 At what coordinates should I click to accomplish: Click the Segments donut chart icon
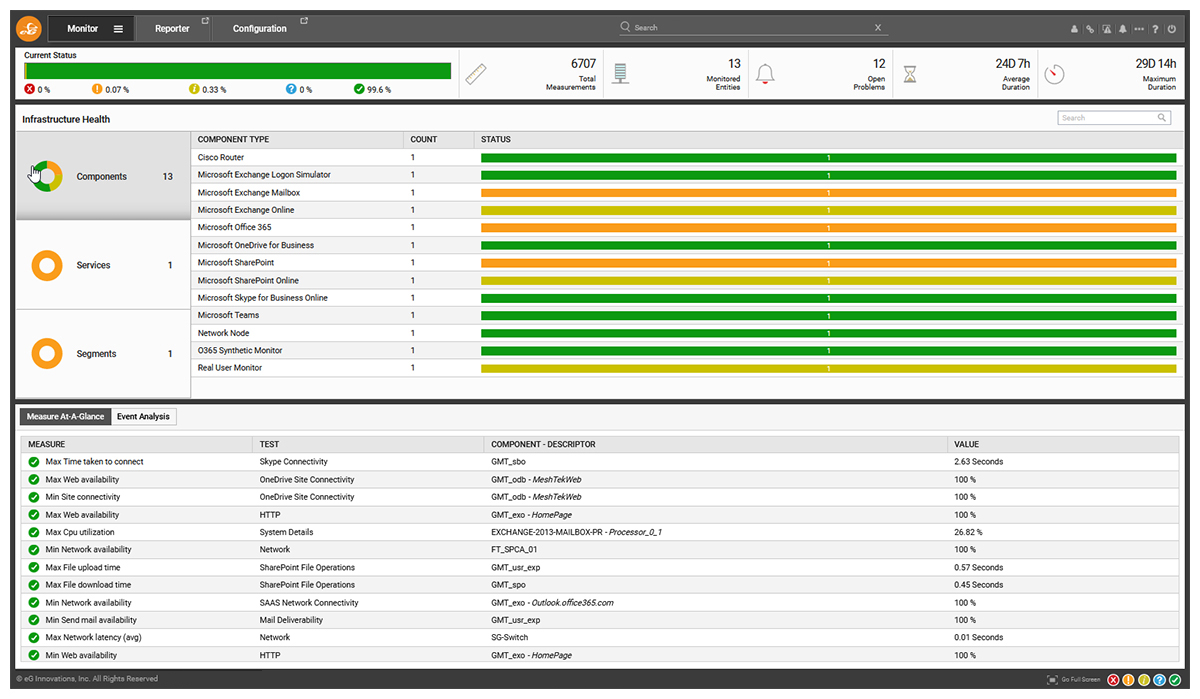[46, 354]
